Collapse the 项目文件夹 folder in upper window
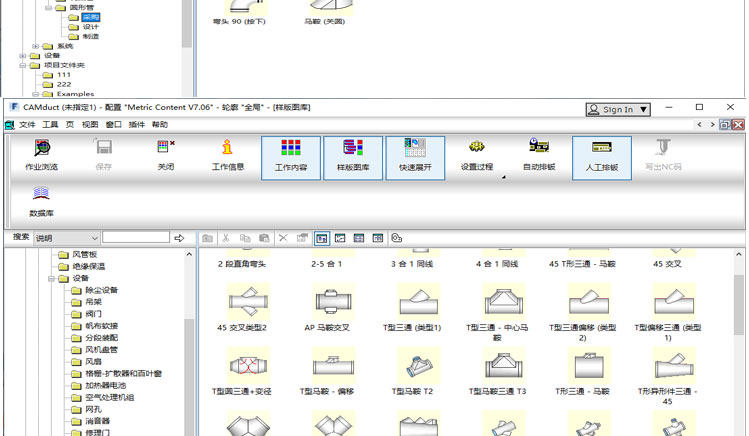This screenshot has height=436, width=749. point(22,65)
